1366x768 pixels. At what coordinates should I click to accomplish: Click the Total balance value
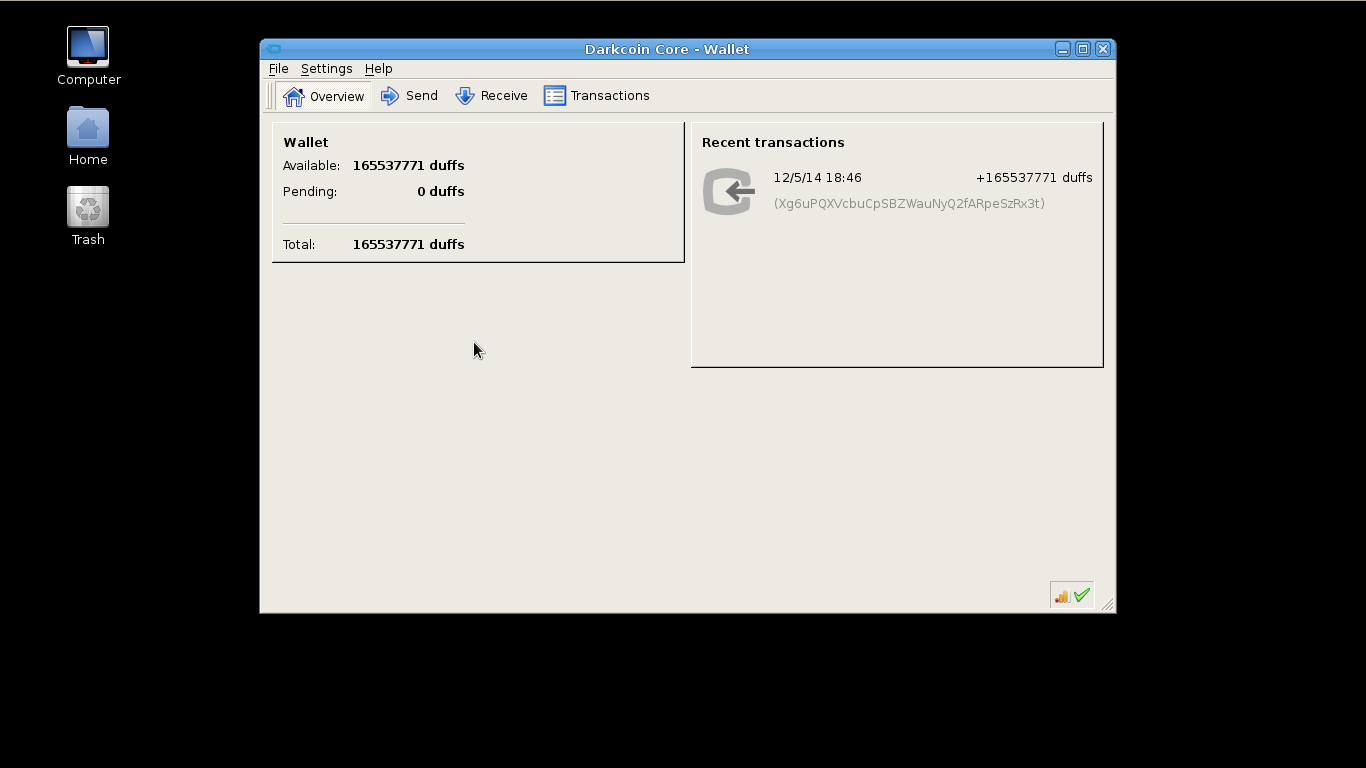[408, 245]
